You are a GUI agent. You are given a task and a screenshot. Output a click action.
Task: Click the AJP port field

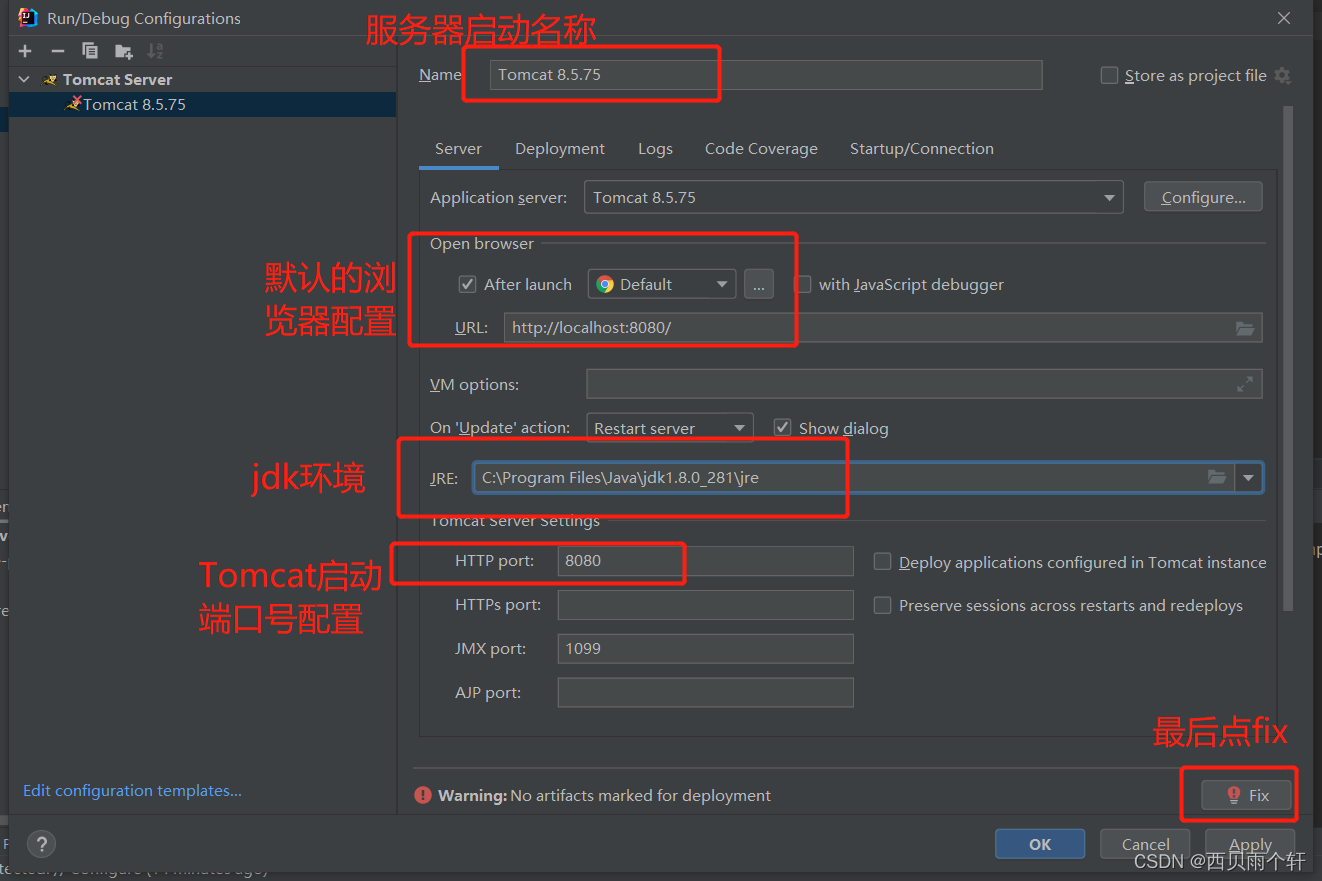705,693
